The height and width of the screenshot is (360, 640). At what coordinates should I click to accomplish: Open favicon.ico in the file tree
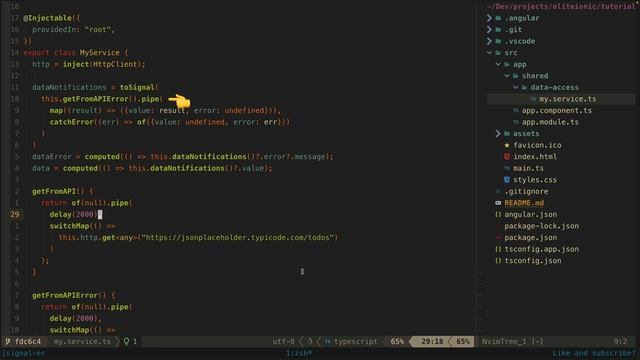pos(537,145)
